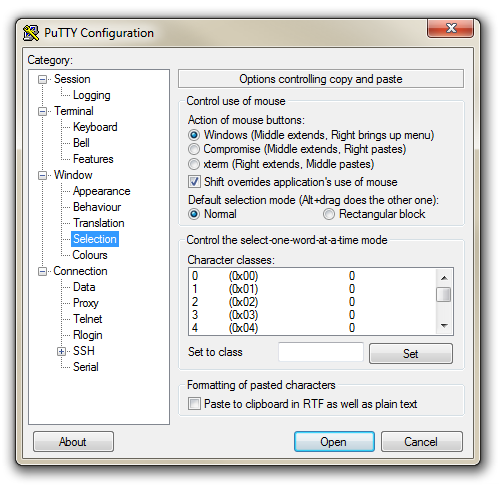Click the Cancel button
The image size is (502, 487).
tap(422, 442)
